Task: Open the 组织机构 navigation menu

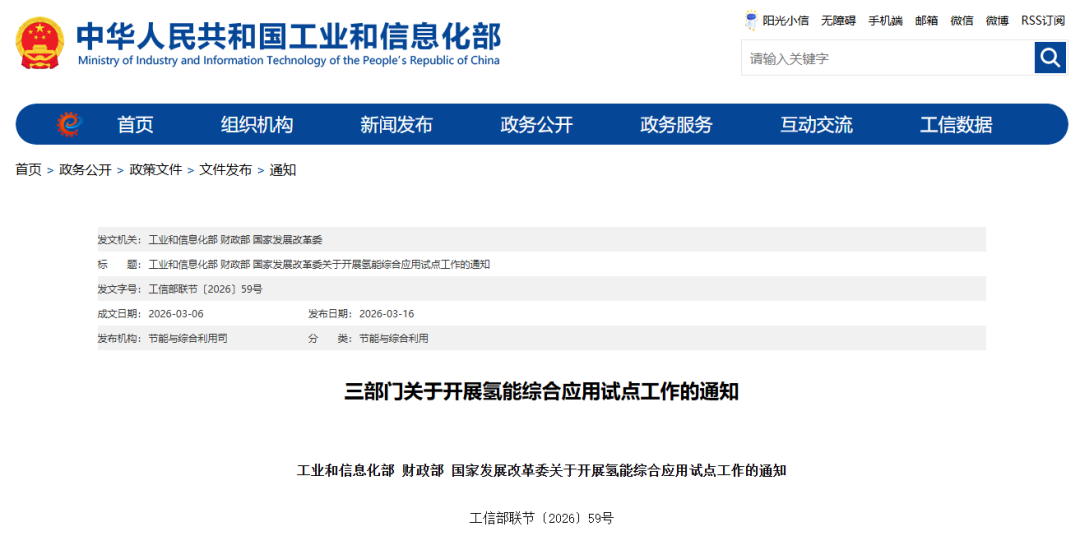Action: [257, 125]
